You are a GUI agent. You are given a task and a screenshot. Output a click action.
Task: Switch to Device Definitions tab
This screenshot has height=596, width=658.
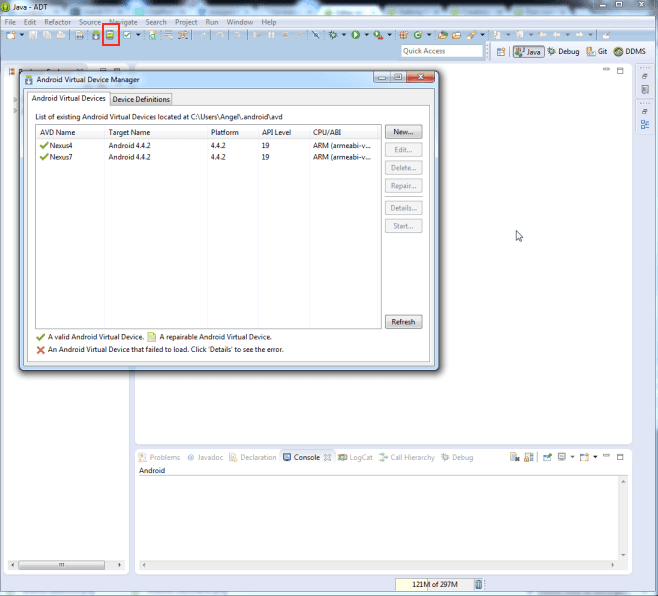[x=141, y=99]
